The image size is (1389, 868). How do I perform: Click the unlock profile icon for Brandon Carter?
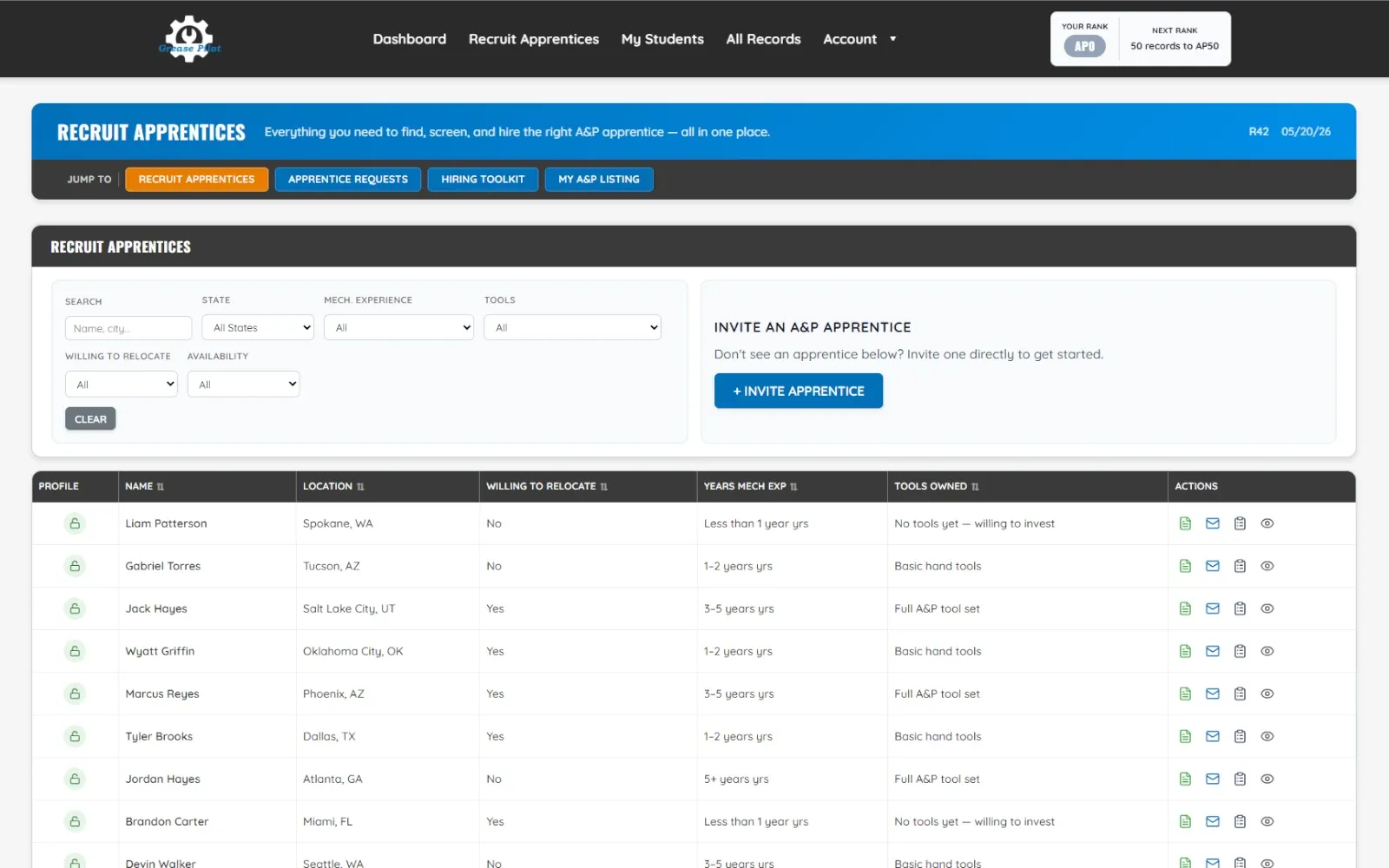pyautogui.click(x=75, y=821)
